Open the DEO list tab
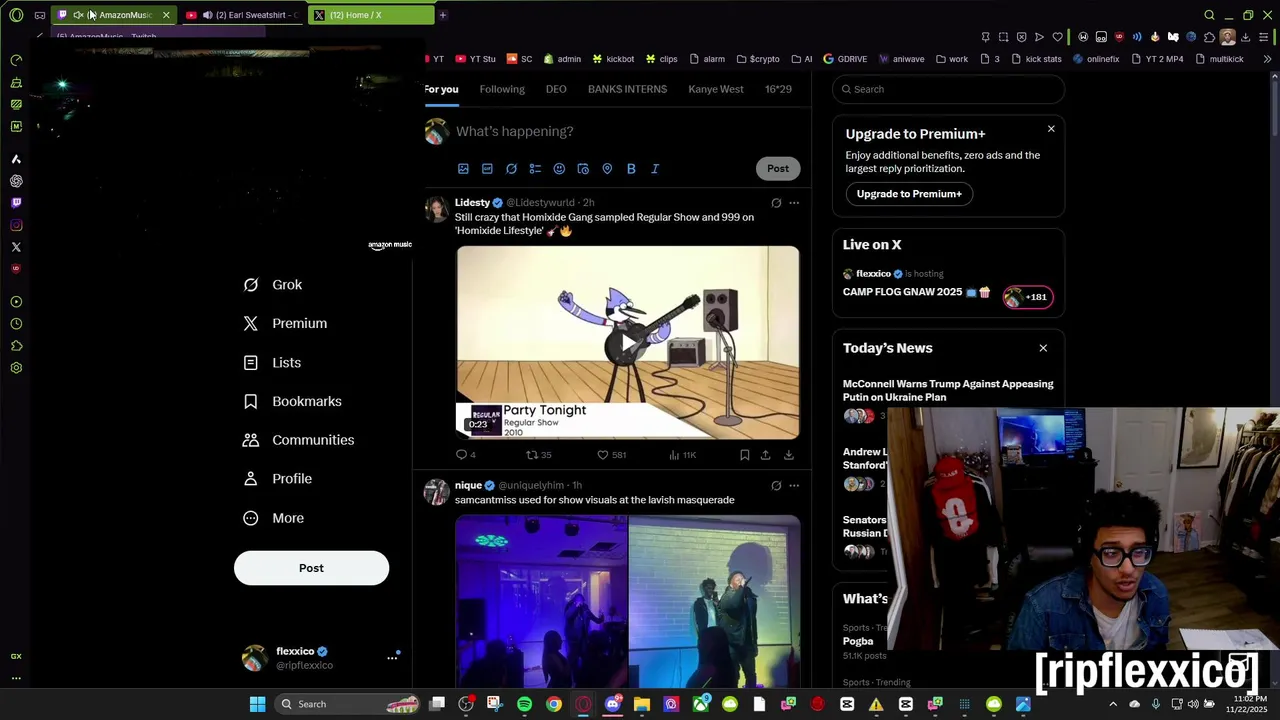 [556, 89]
